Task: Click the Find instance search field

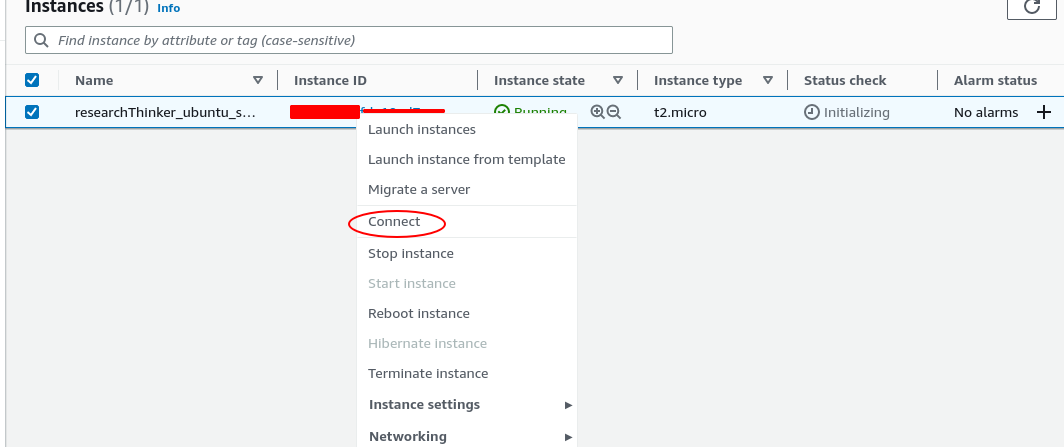Action: tap(350, 40)
